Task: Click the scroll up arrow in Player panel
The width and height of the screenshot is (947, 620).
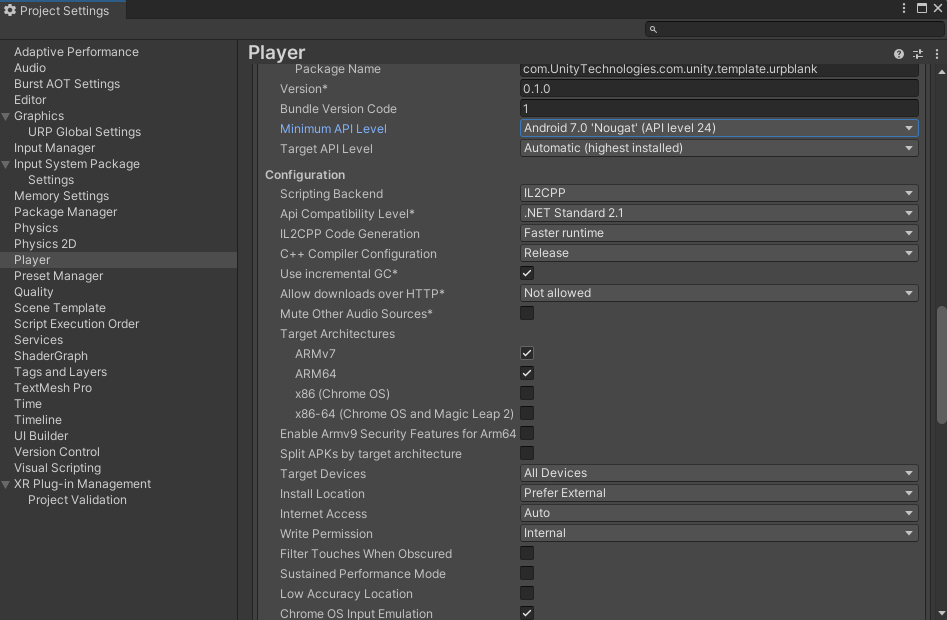Action: coord(942,72)
